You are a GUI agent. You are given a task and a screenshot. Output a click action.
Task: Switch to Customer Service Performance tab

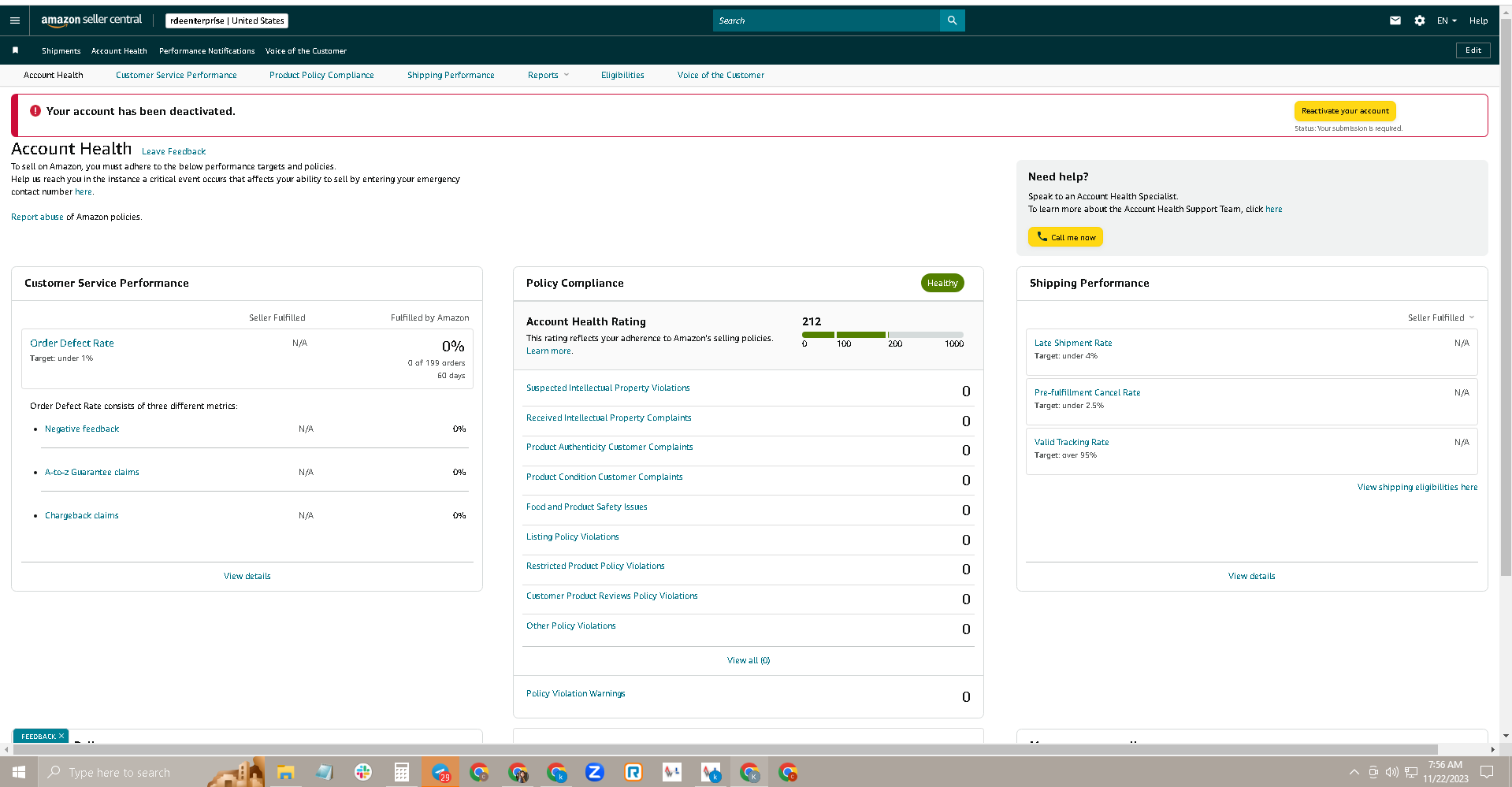[x=176, y=75]
